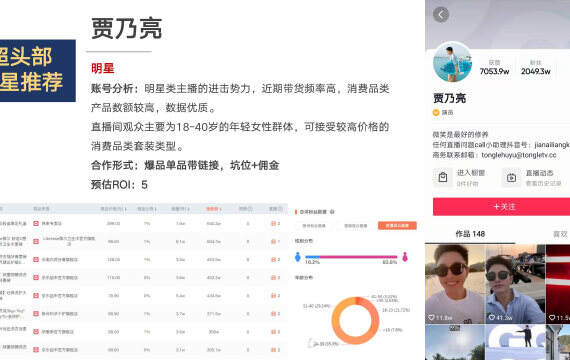Screen dimensions: 570x360
Task: Open the round profile avatar photo
Action: pos(452,62)
